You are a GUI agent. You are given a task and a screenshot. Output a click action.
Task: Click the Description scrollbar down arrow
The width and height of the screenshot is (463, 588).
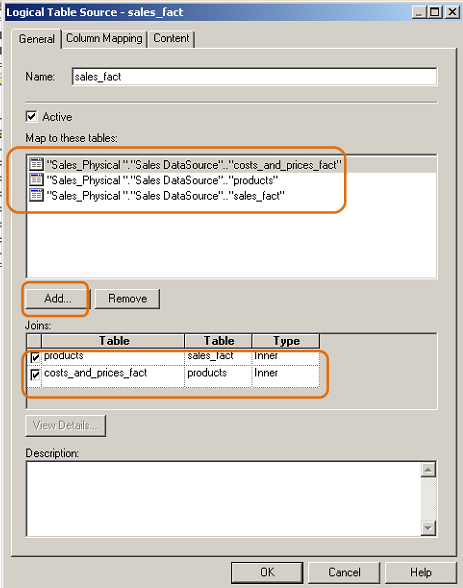[428, 528]
